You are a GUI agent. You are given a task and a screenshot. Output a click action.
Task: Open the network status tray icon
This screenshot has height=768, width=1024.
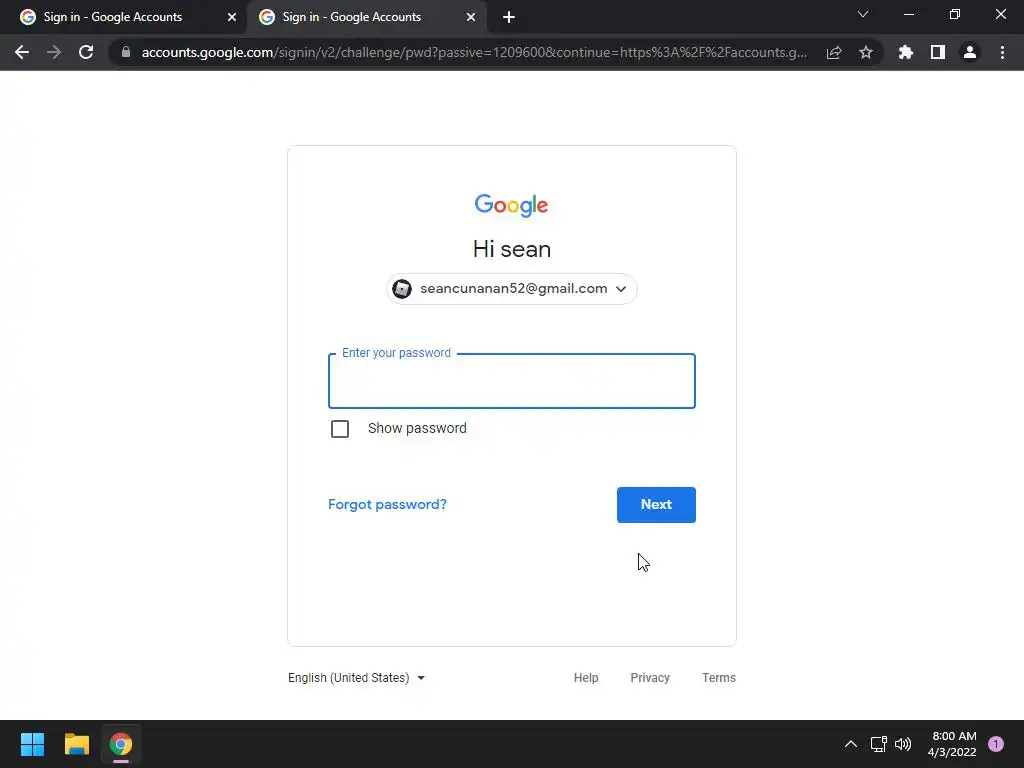click(878, 744)
